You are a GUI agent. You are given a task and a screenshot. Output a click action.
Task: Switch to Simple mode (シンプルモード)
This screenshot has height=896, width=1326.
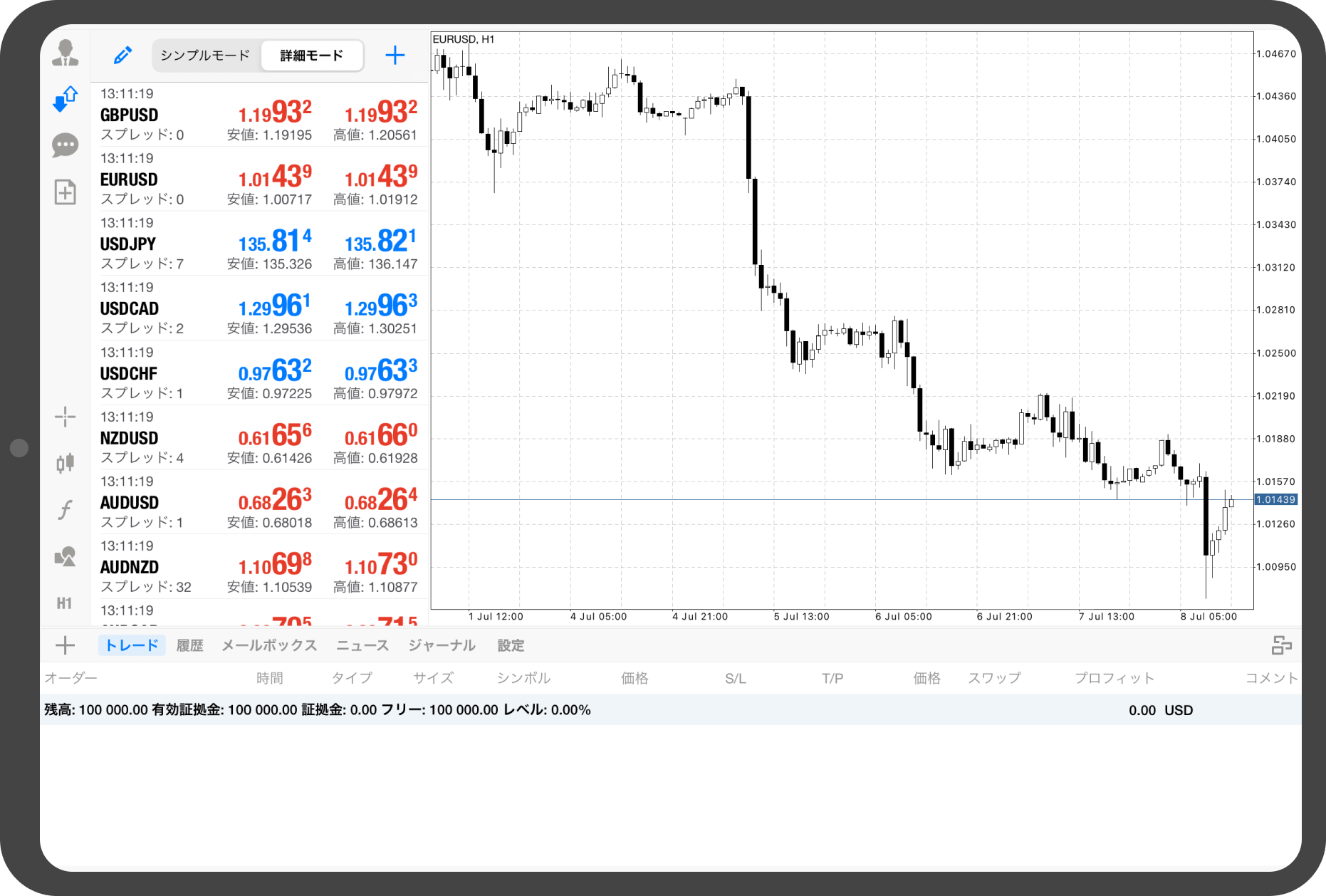[x=205, y=55]
